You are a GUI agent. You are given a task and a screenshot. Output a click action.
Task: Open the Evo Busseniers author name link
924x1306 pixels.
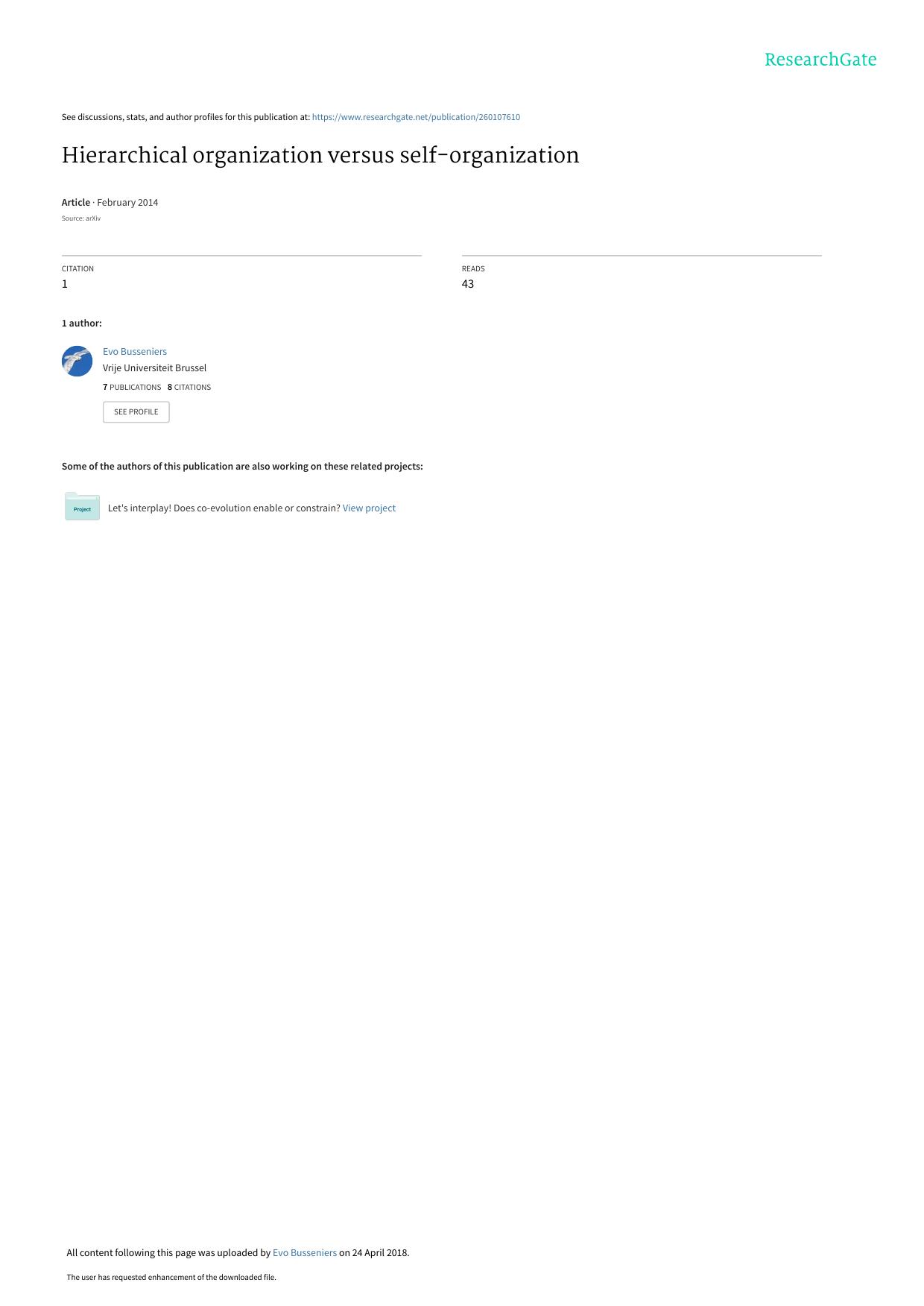[x=135, y=351]
